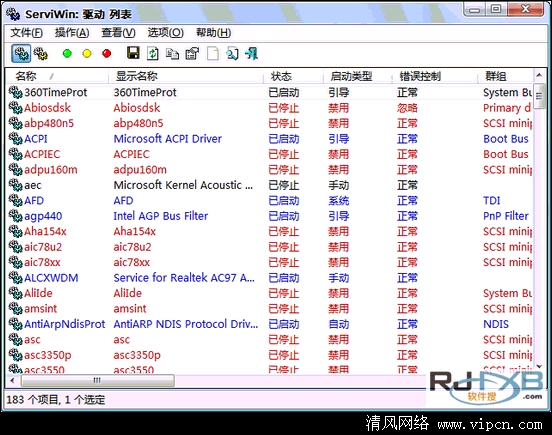This screenshot has width=552, height=435.
Task: Select the adpu160m driver name
Action: [51, 170]
